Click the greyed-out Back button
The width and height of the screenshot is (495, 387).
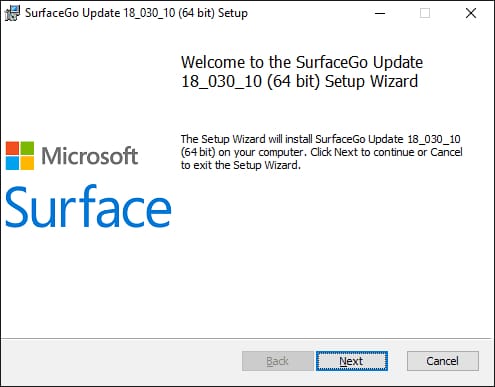(278, 361)
